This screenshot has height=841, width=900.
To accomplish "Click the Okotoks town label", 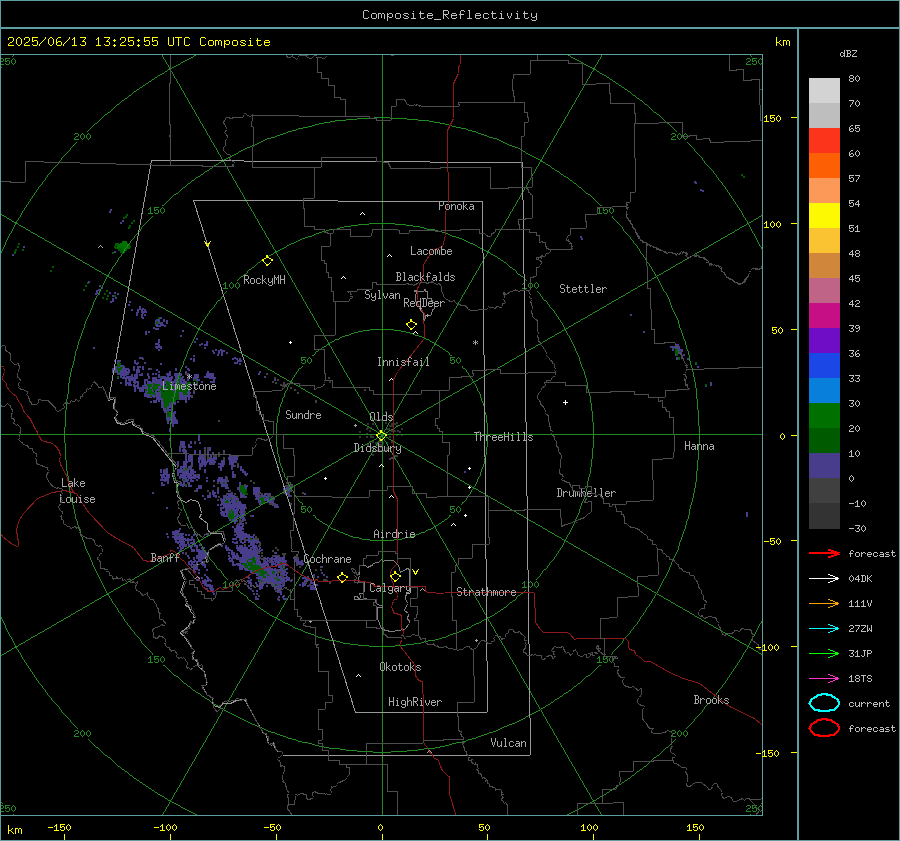I will coord(400,667).
